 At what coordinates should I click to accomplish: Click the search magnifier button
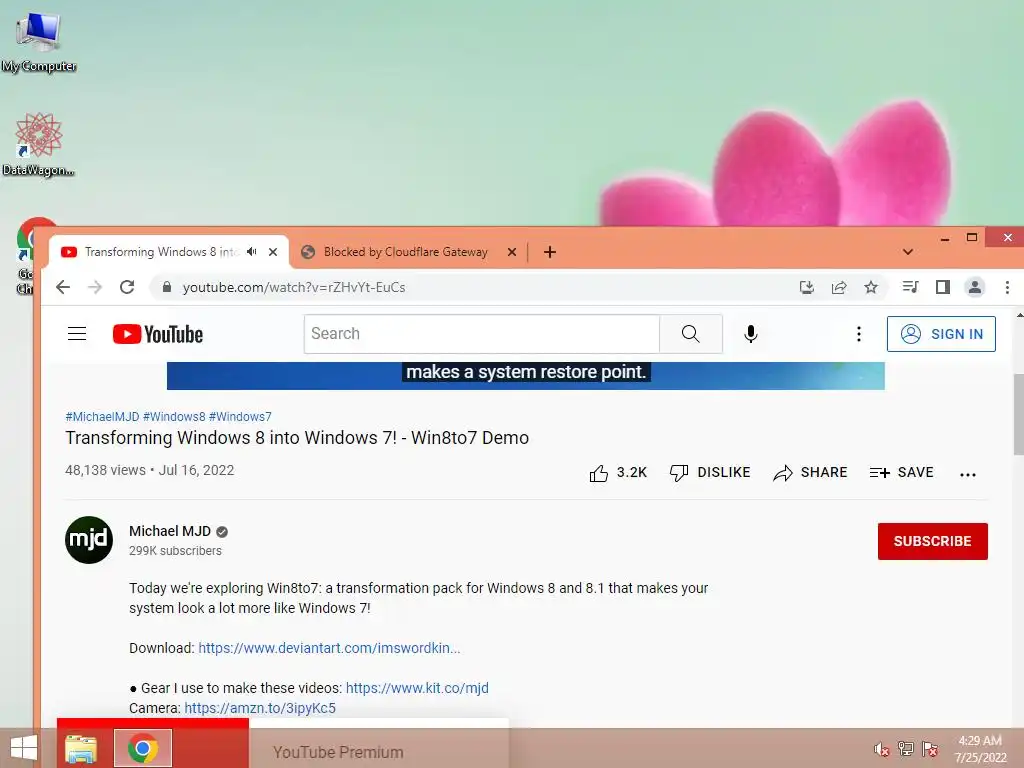[x=690, y=334]
